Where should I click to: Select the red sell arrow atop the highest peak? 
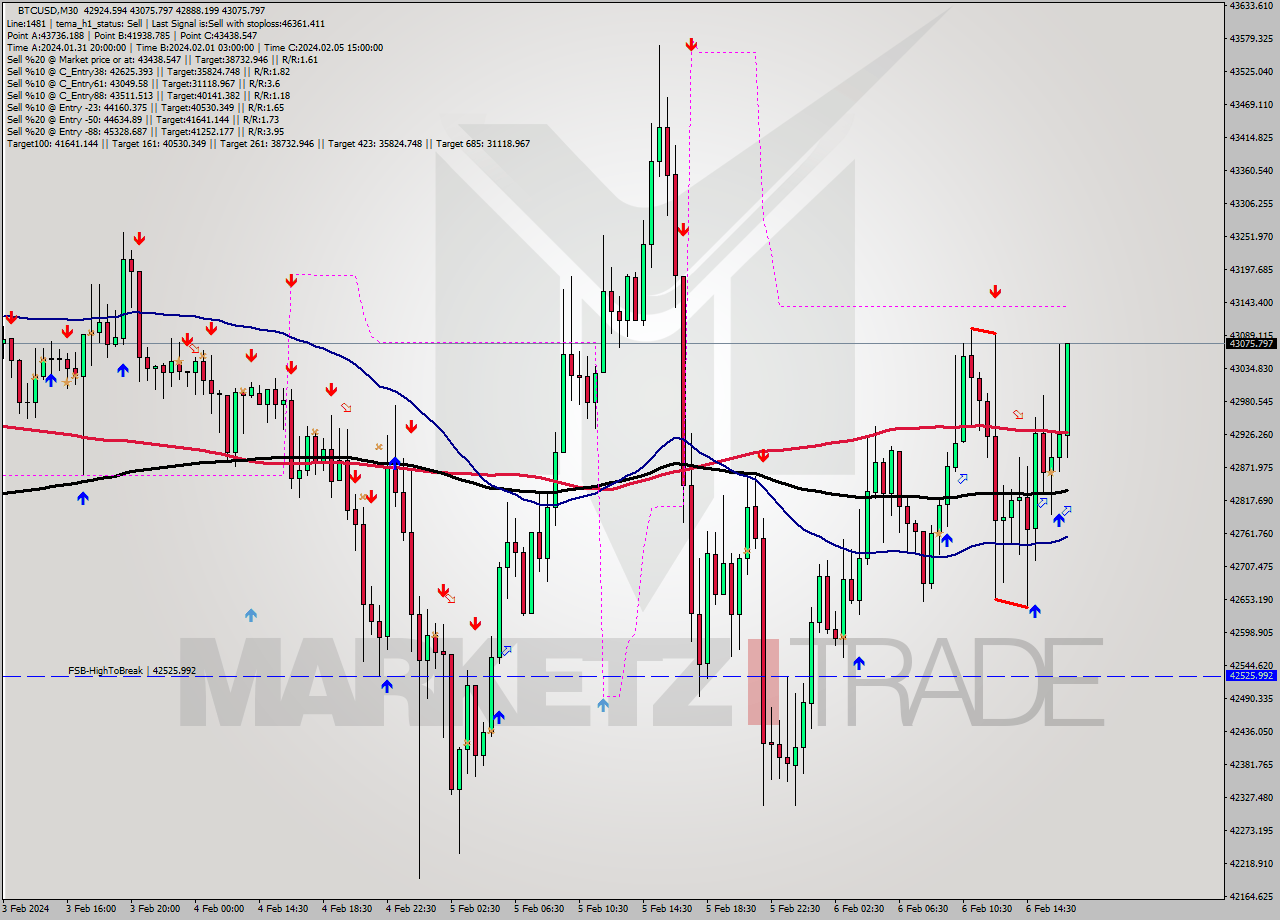click(691, 44)
